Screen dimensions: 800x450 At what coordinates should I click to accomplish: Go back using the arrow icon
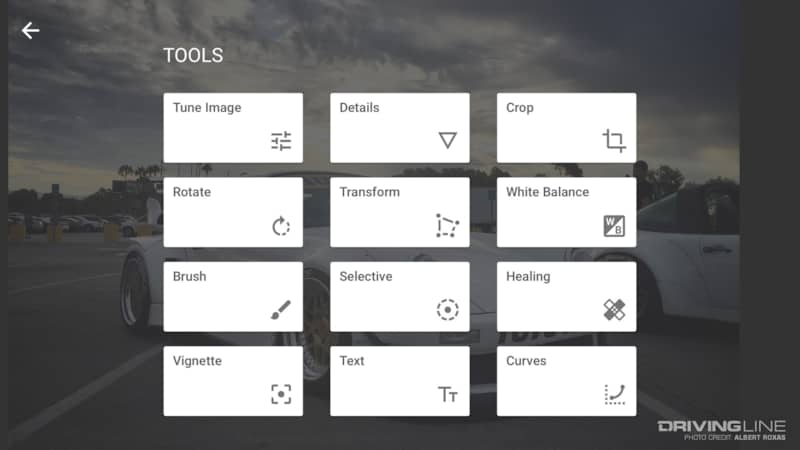tap(30, 31)
